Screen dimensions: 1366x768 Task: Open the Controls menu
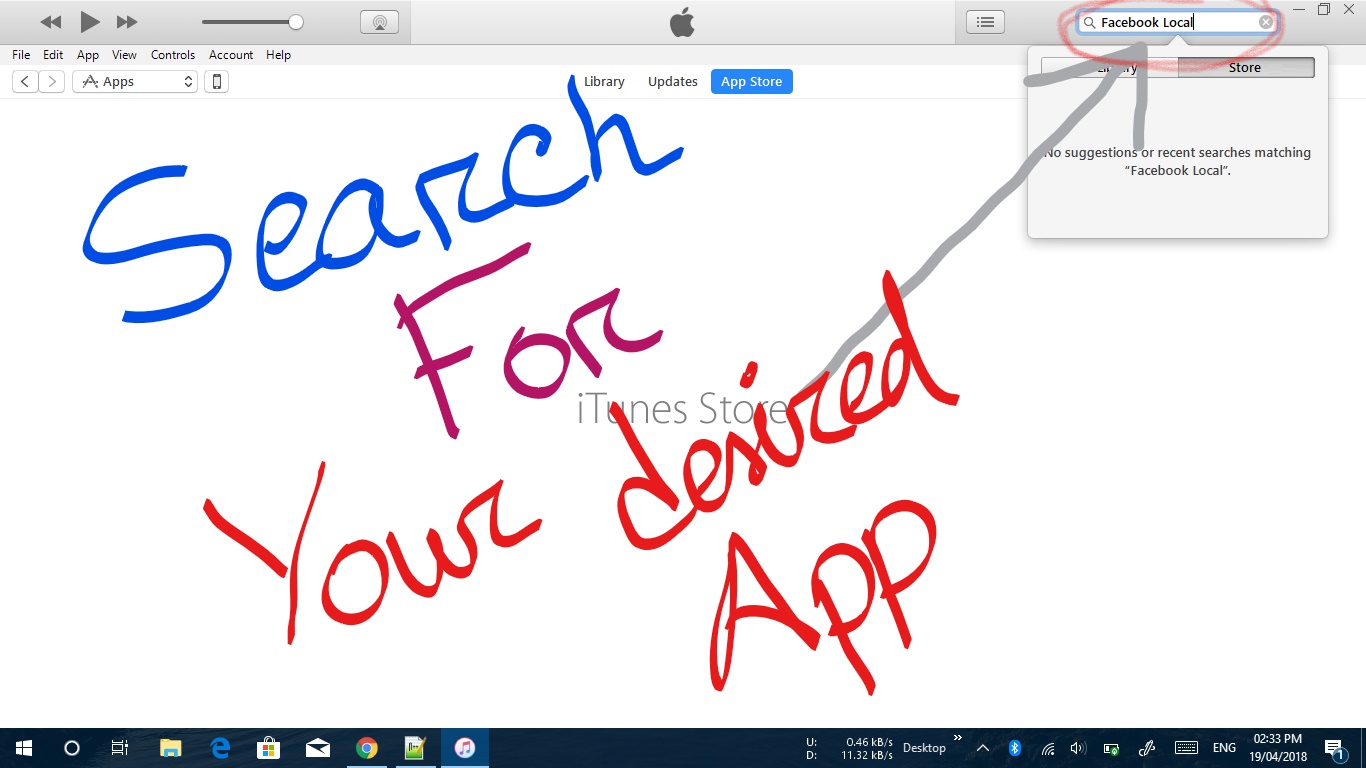pyautogui.click(x=173, y=55)
